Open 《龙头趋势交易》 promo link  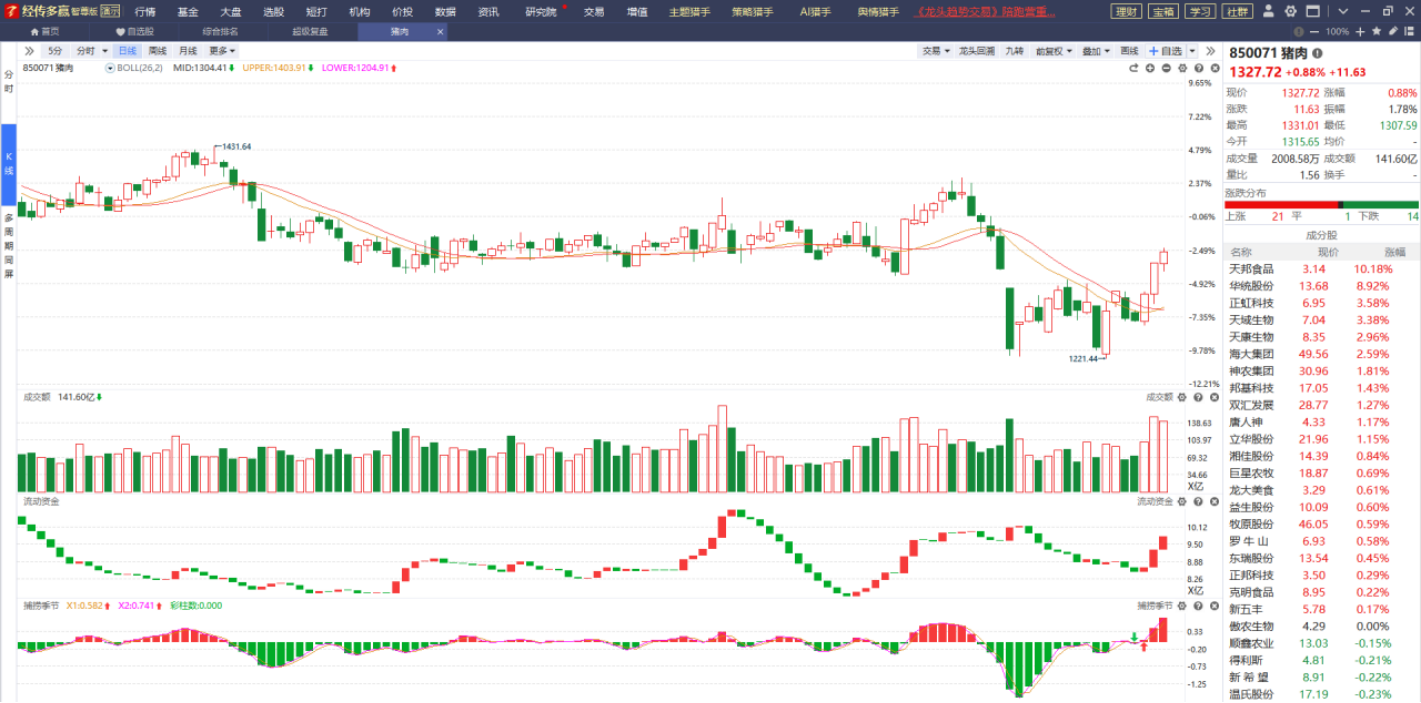[x=985, y=12]
